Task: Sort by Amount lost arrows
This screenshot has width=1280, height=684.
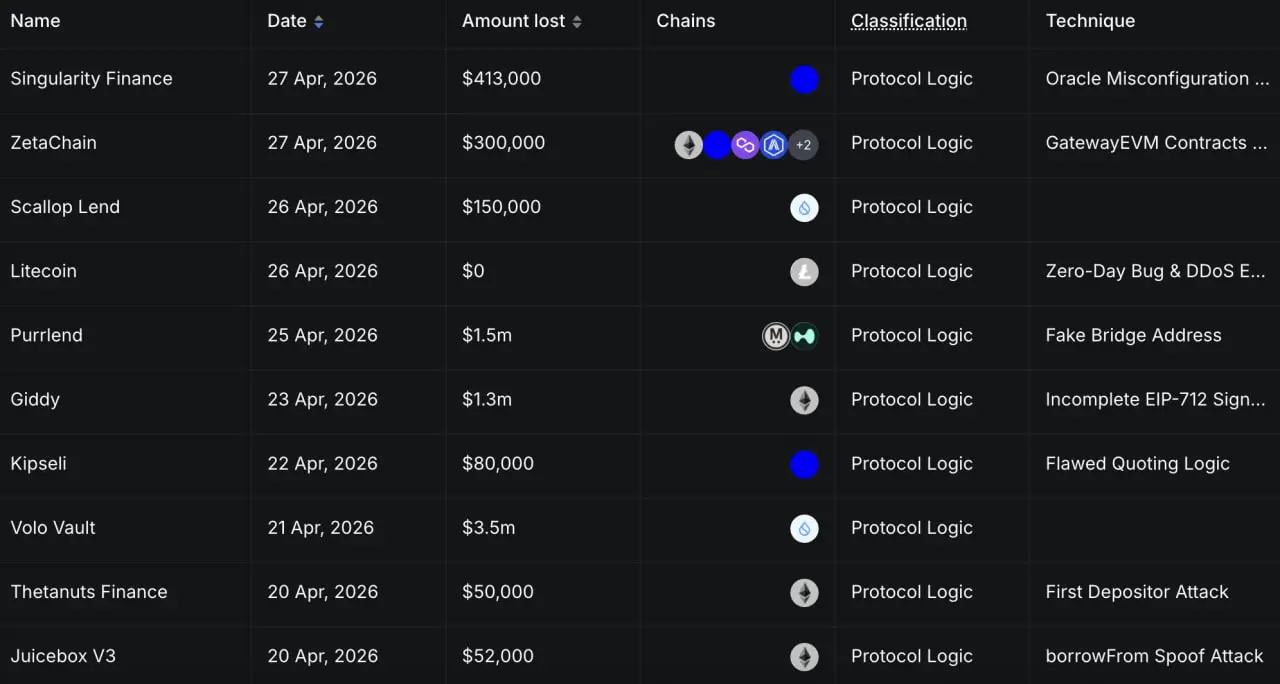Action: click(x=577, y=22)
